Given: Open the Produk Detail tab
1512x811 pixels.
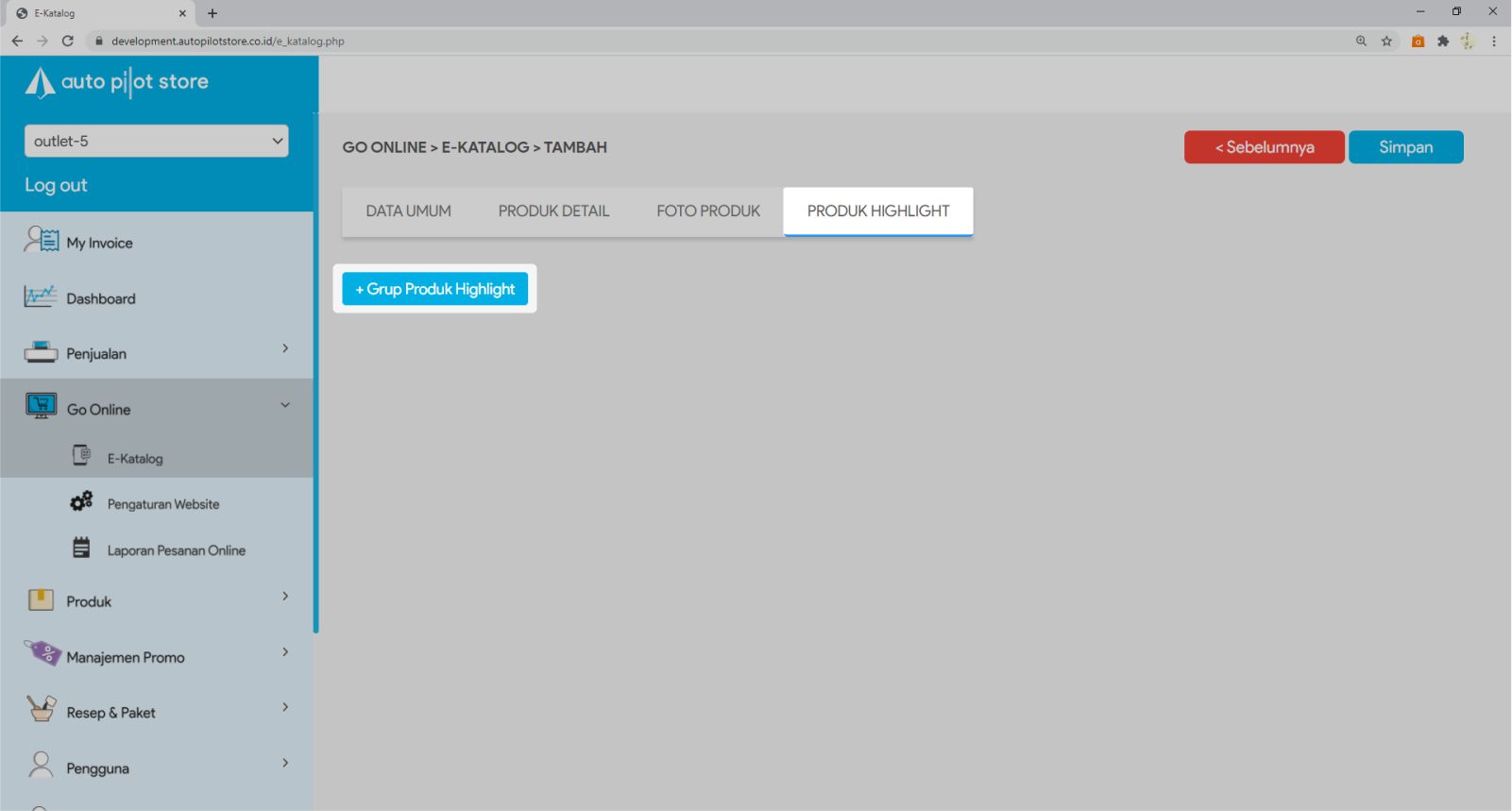Looking at the screenshot, I should point(553,211).
